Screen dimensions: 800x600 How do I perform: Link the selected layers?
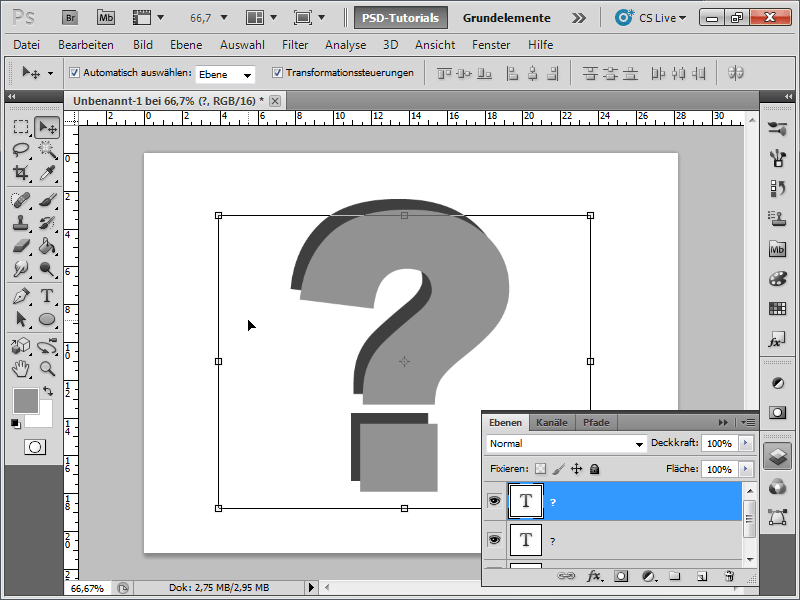coord(566,576)
